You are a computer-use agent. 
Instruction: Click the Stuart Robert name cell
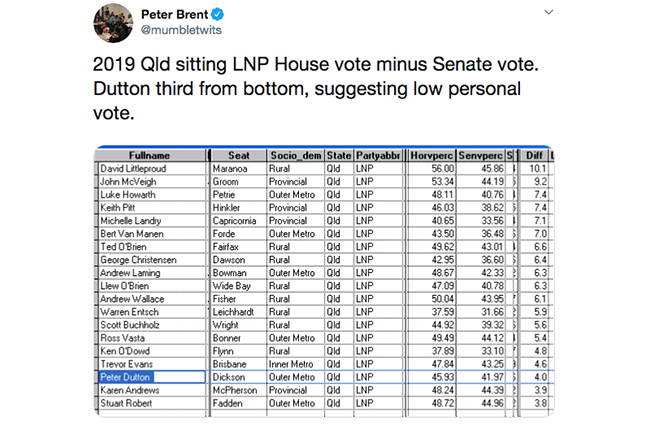[x=126, y=403]
